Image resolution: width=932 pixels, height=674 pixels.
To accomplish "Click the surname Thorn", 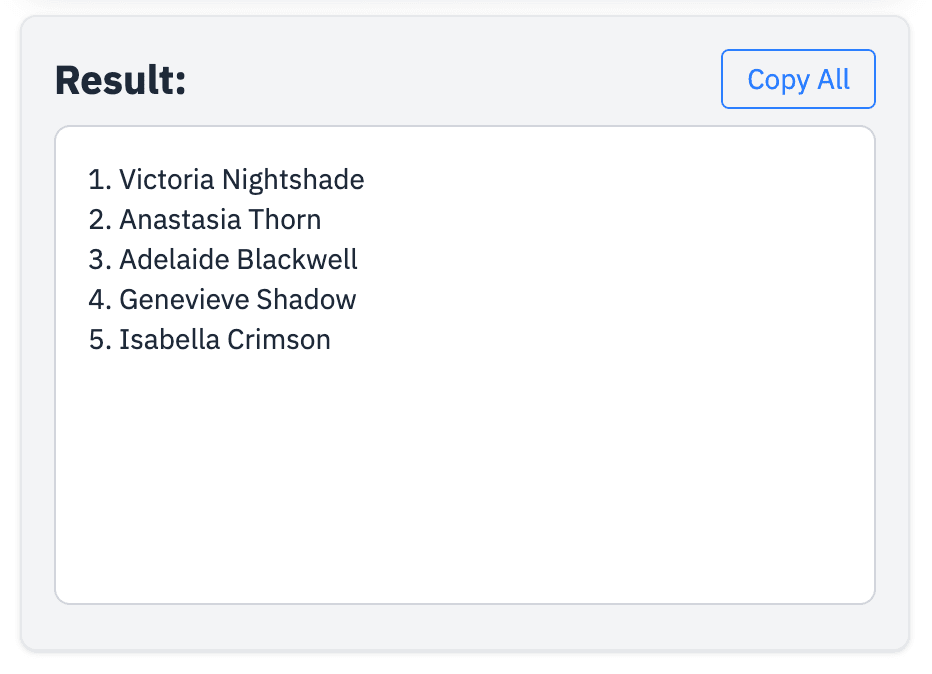I will (285, 219).
